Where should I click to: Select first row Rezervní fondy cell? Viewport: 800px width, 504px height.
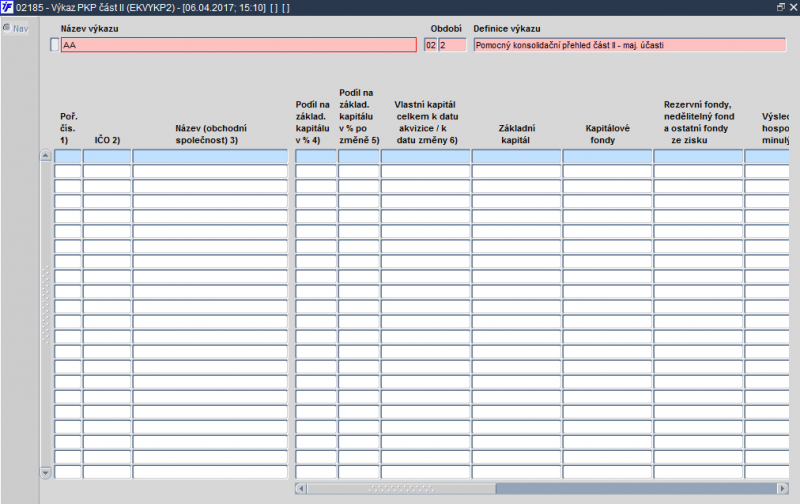tap(698, 156)
